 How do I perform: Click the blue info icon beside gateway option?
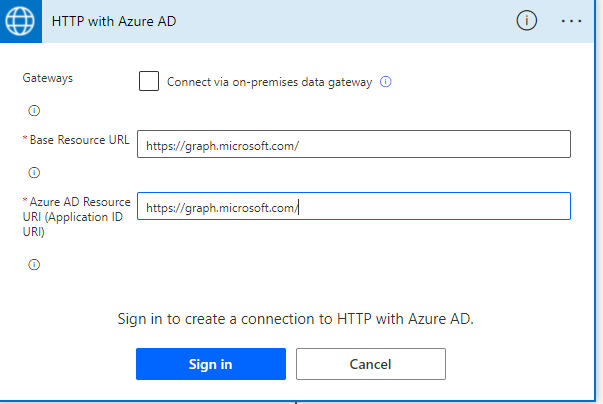[386, 82]
